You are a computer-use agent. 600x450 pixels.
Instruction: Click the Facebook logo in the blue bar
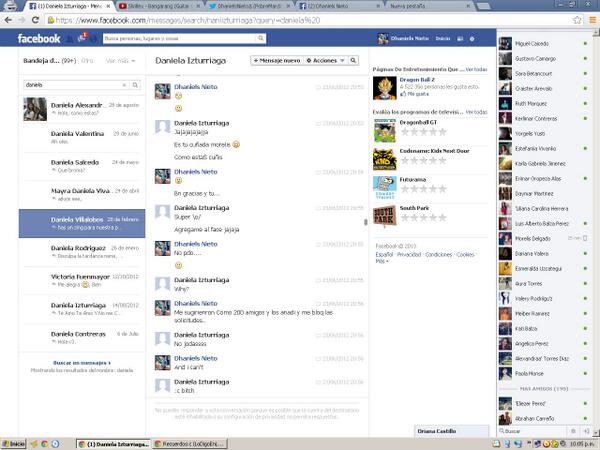point(39,39)
